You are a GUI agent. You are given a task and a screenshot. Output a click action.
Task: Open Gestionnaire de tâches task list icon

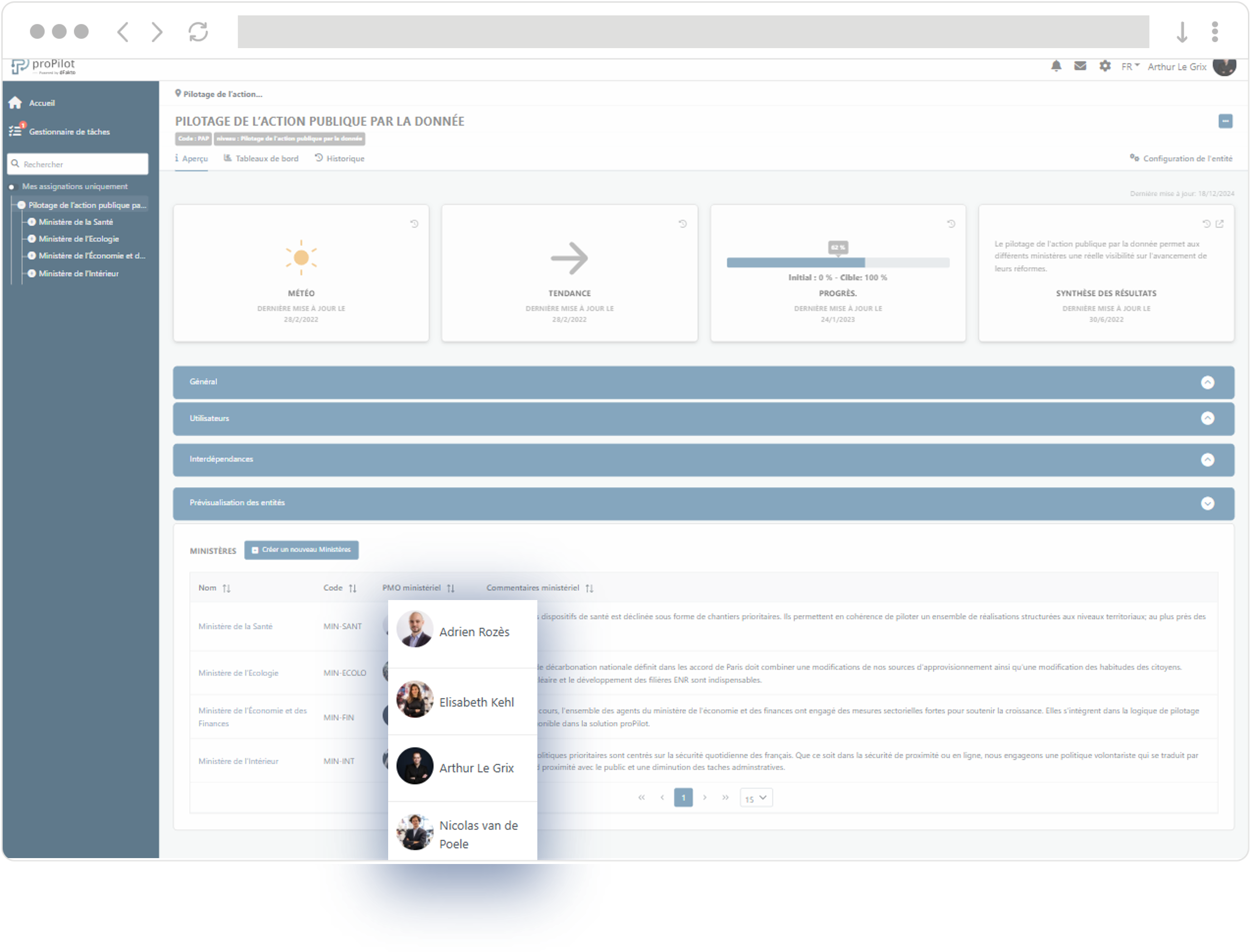pos(15,131)
